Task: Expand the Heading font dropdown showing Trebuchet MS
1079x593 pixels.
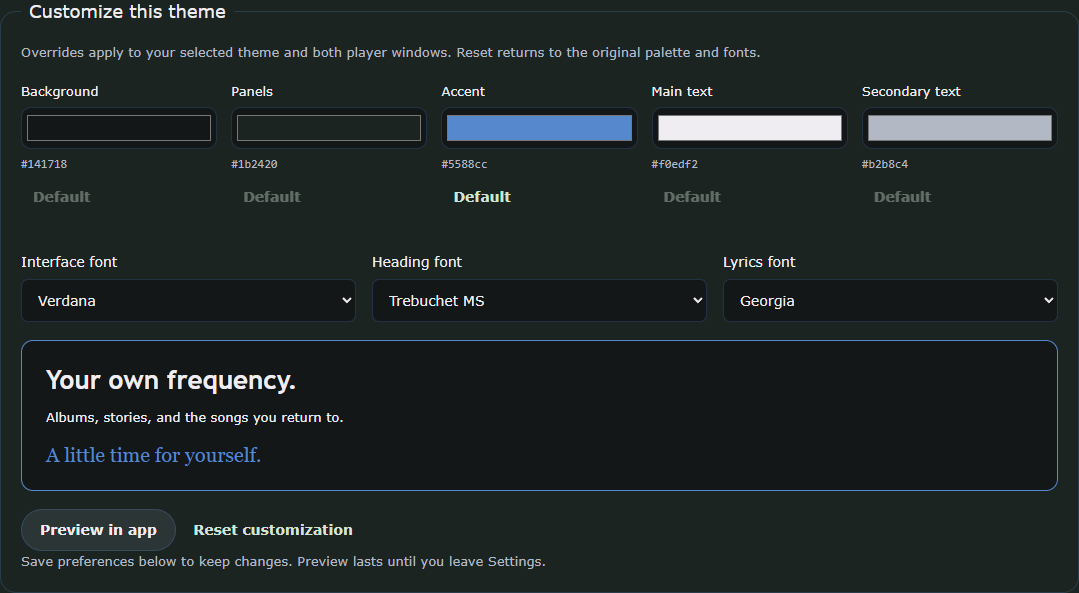Action: point(540,301)
